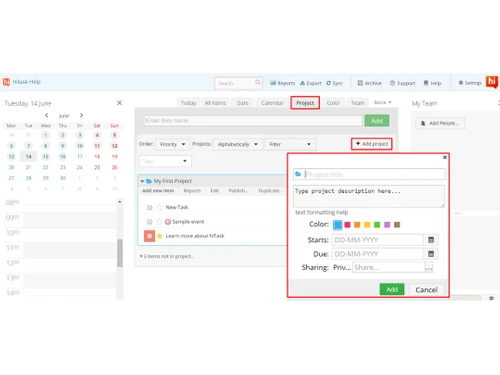Open the More tab dropdown
This screenshot has width=500, height=375.
[x=382, y=102]
